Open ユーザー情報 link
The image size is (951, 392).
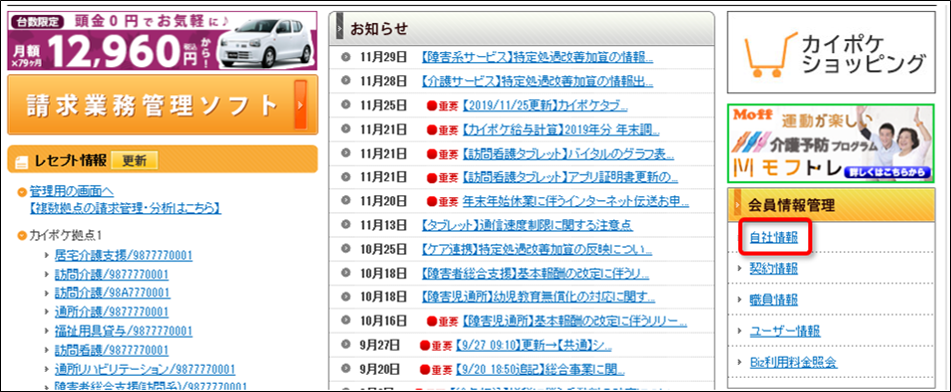tap(785, 331)
